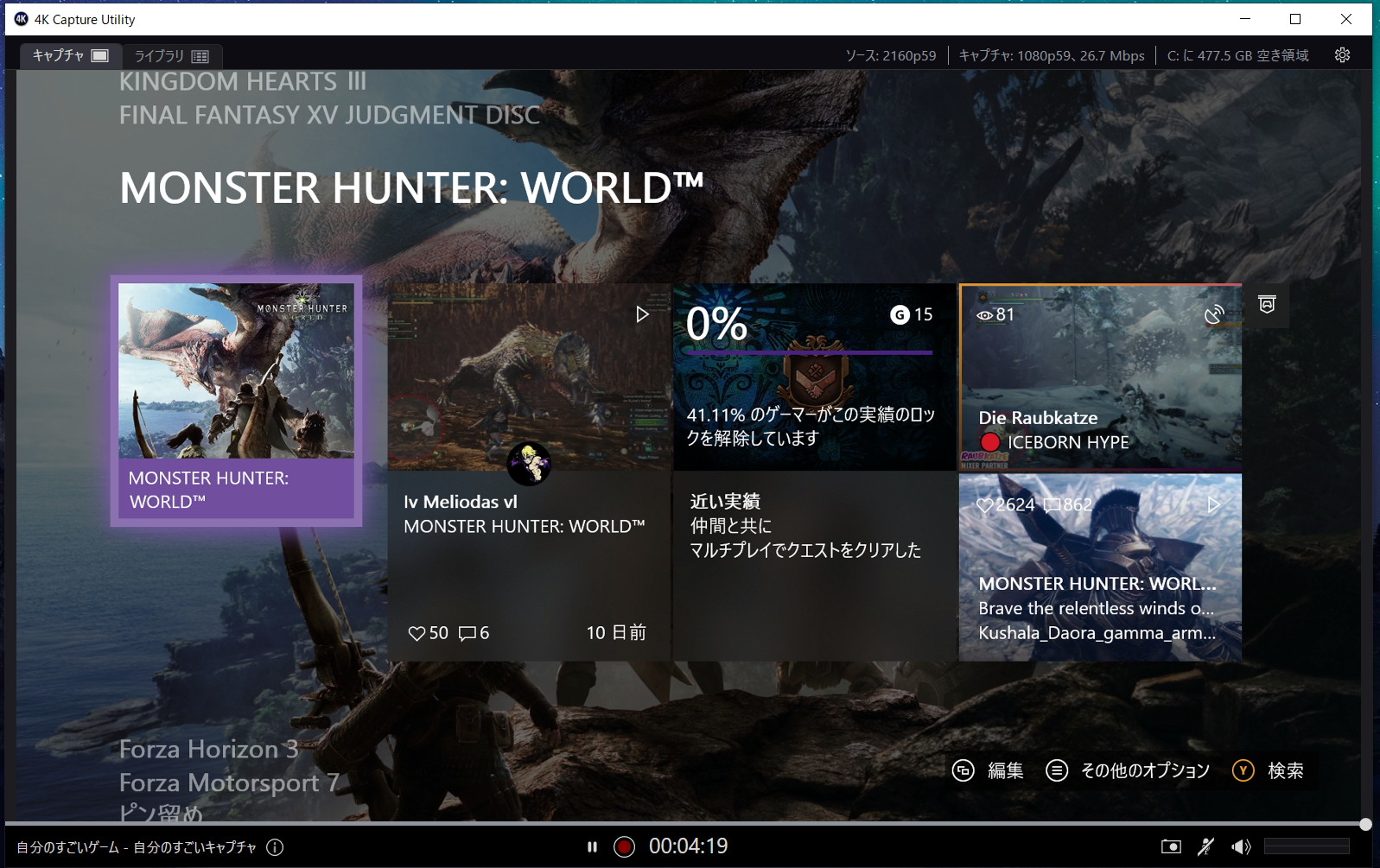
Task: Click the 編集 button
Action: [x=988, y=770]
